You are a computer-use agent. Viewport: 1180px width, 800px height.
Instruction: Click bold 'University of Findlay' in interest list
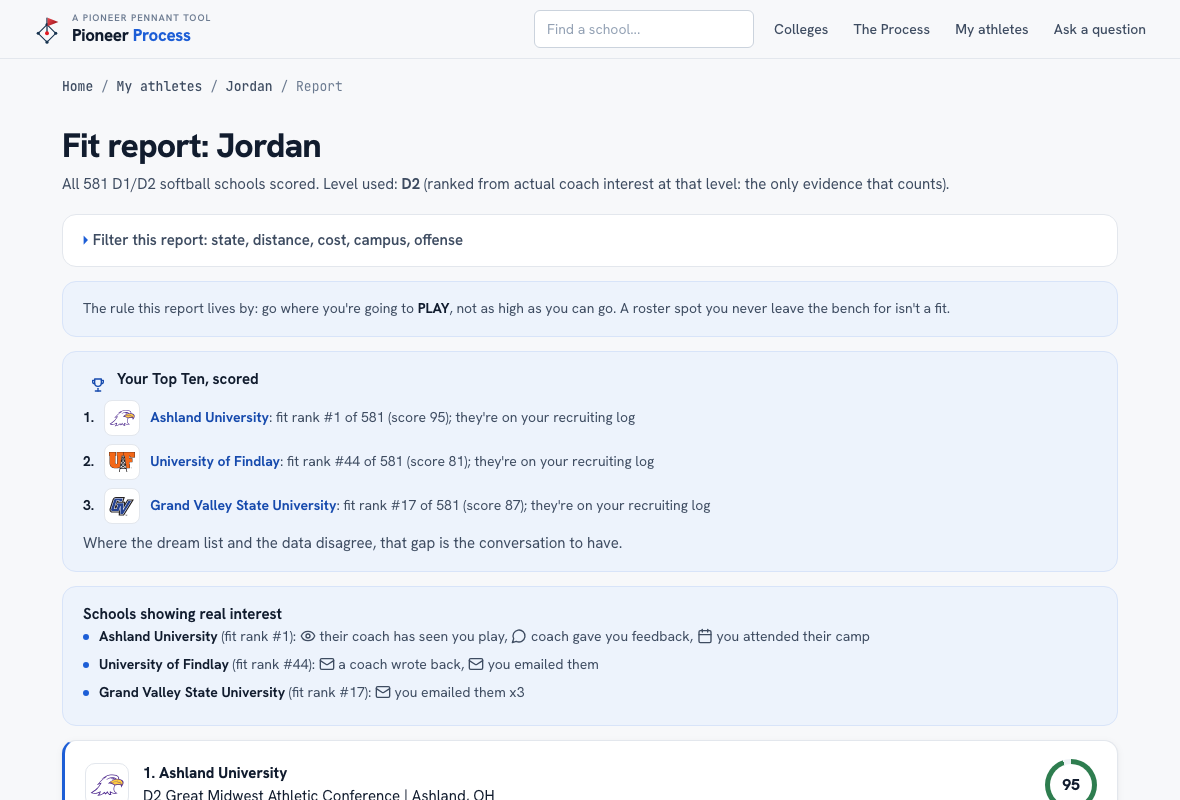coord(163,665)
